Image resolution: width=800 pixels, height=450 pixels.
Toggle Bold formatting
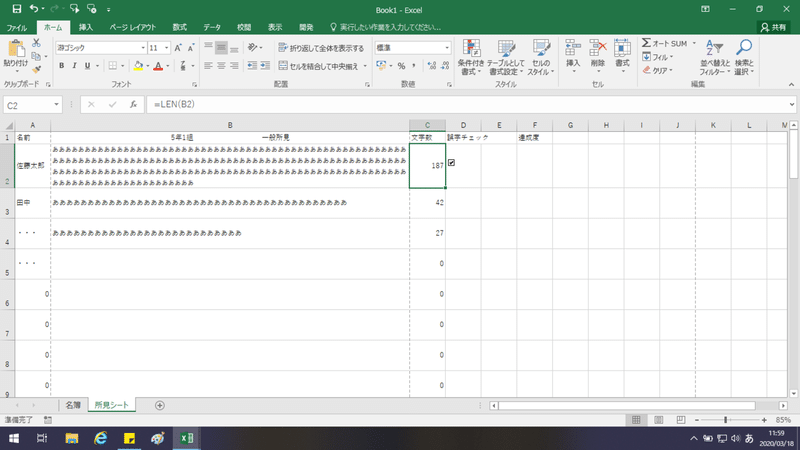62,66
